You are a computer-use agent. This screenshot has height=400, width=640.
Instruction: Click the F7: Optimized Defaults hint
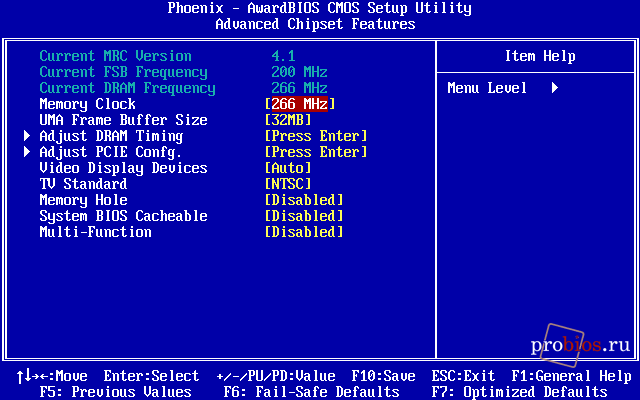pos(519,392)
